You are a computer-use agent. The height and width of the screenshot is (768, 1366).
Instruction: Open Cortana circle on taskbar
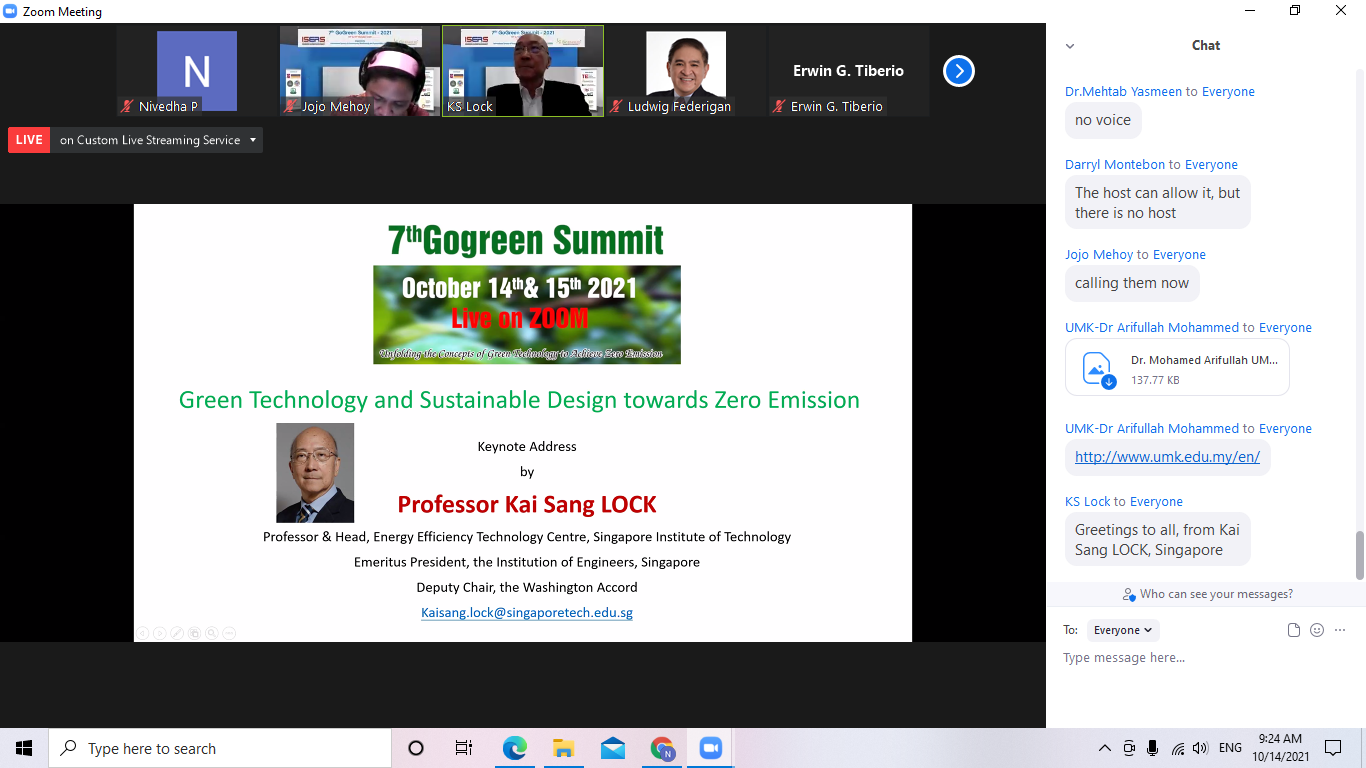tap(416, 748)
